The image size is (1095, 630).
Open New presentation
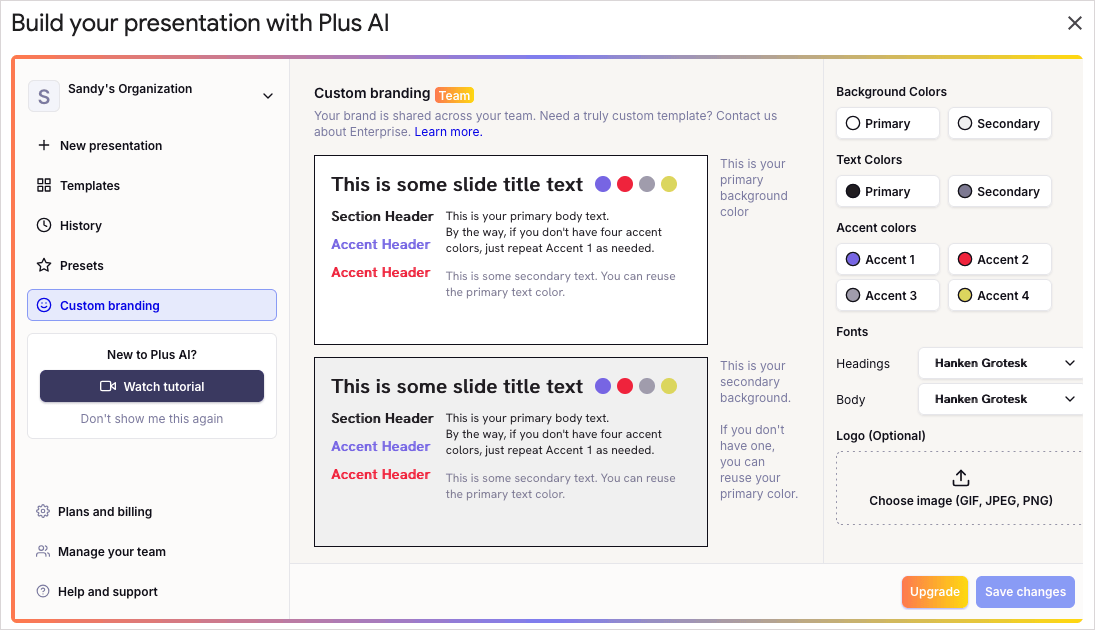(152, 145)
